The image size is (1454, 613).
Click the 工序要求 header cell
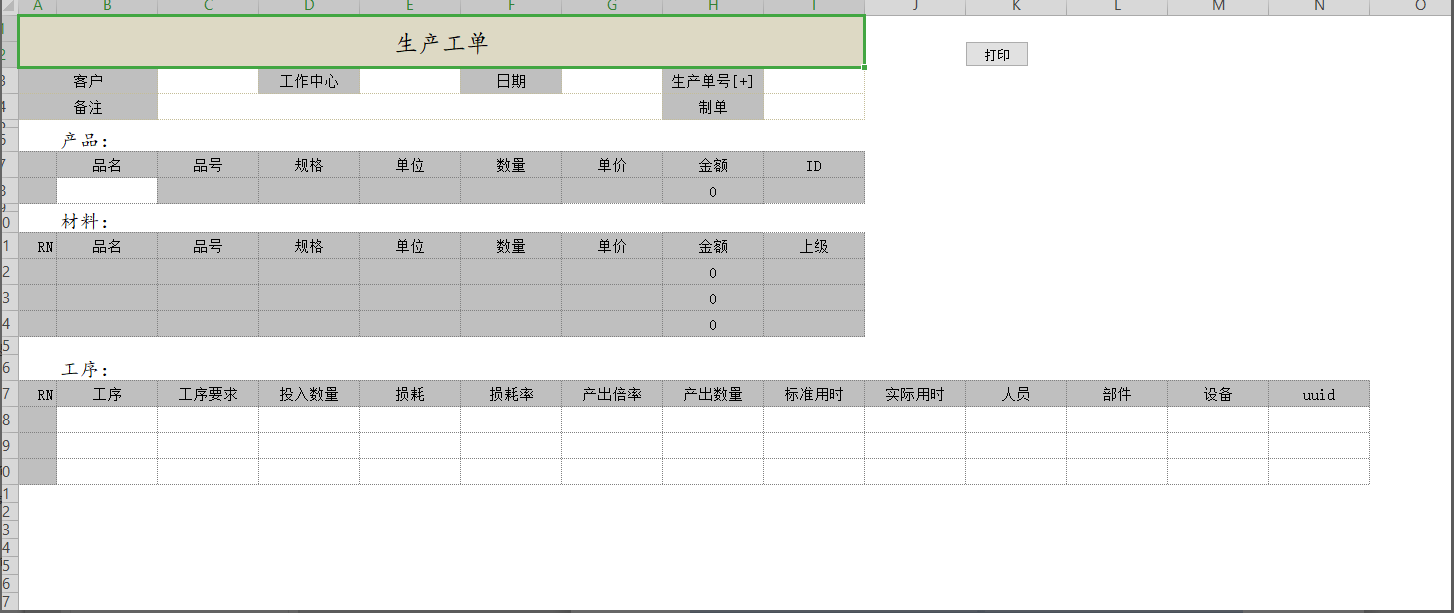click(208, 395)
